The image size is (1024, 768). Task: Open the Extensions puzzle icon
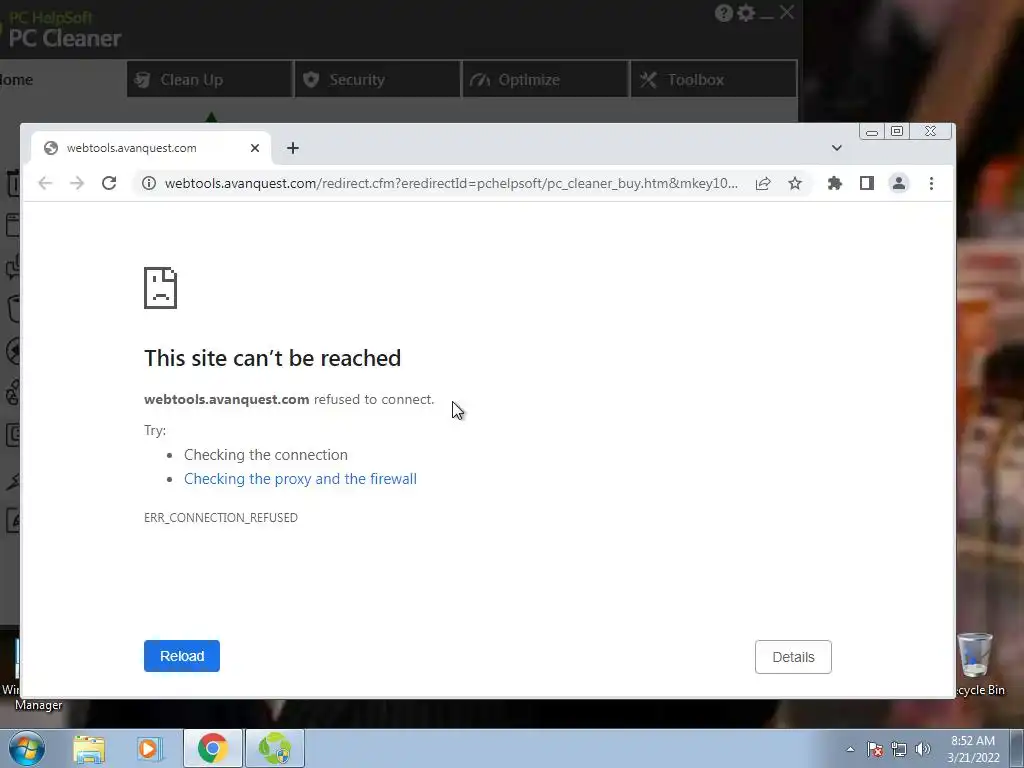coord(835,184)
